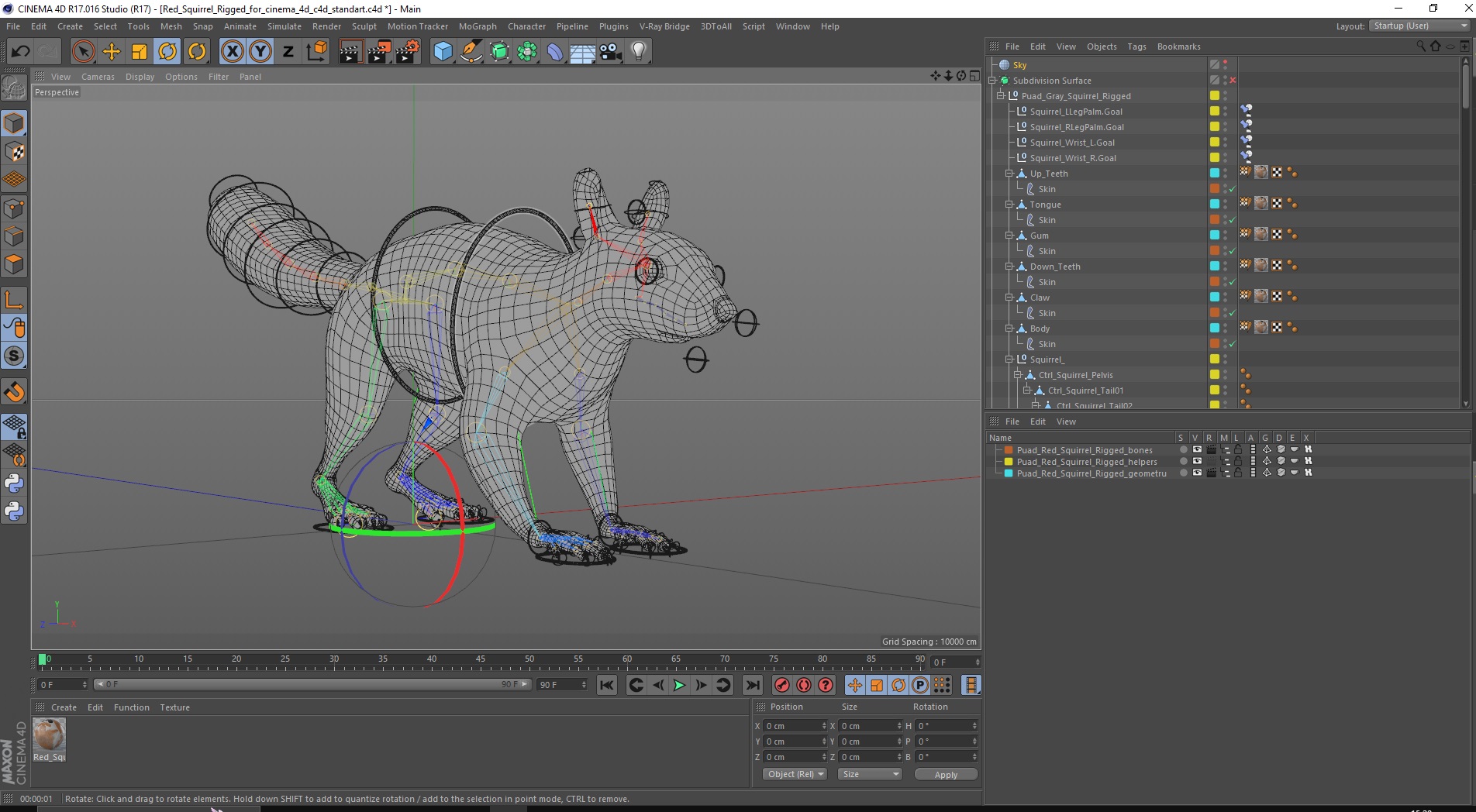Collapse the Body object node
Viewport: 1476px width, 812px height.
1009,329
